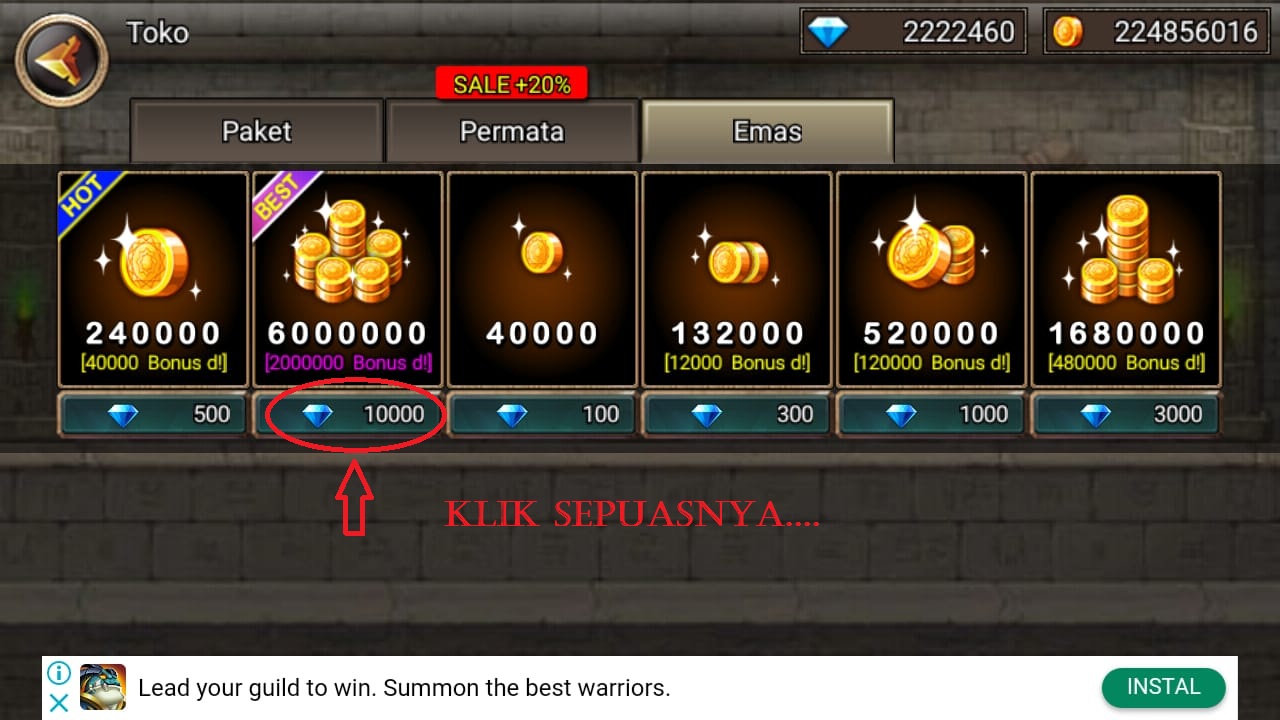1280x720 pixels.
Task: Close the ad with the X icon
Action: coord(59,703)
